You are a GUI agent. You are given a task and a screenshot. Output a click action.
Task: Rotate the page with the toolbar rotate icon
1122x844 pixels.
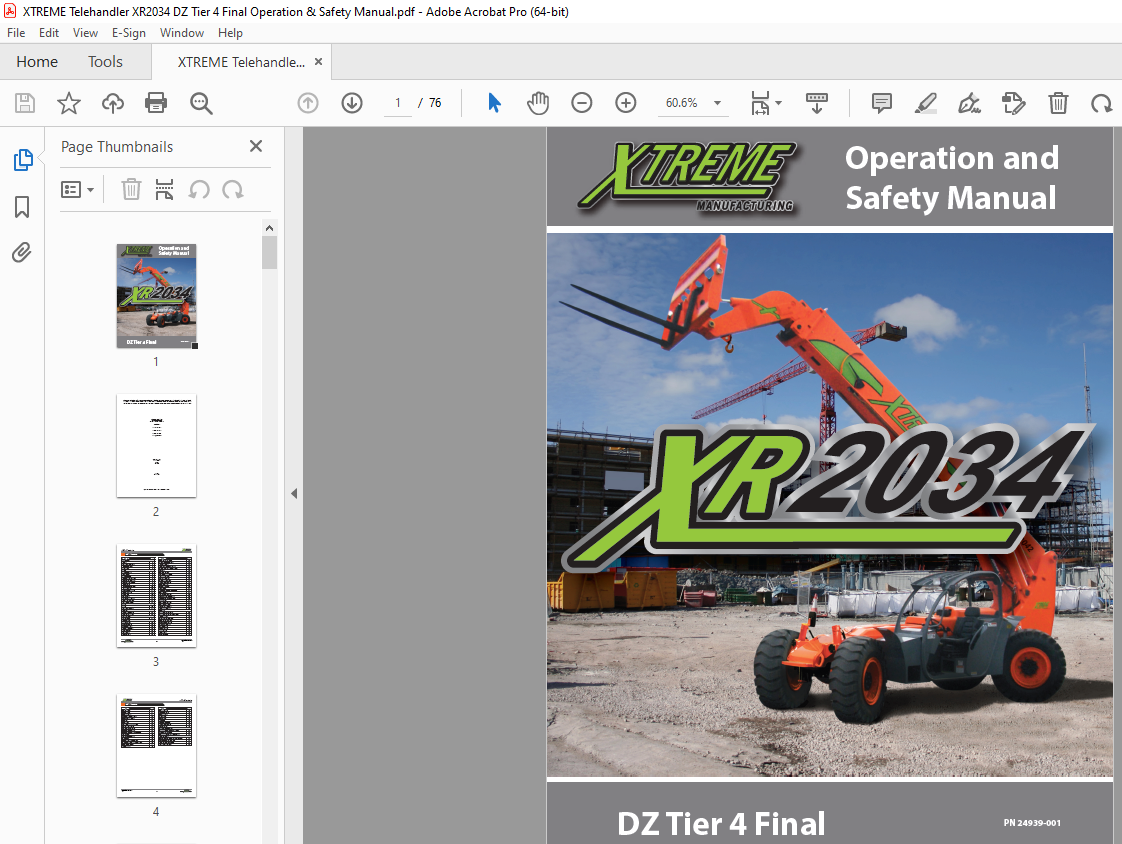pyautogui.click(x=1101, y=104)
